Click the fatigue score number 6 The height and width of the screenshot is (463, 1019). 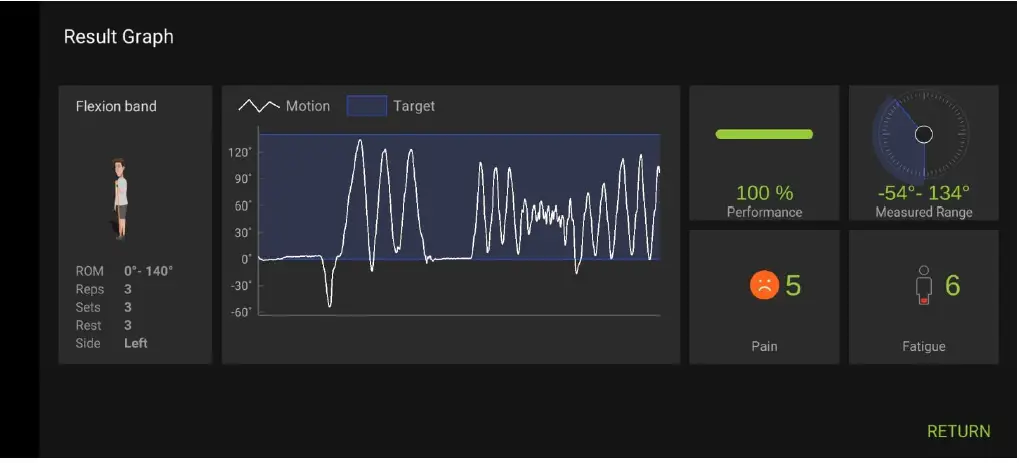coord(952,285)
